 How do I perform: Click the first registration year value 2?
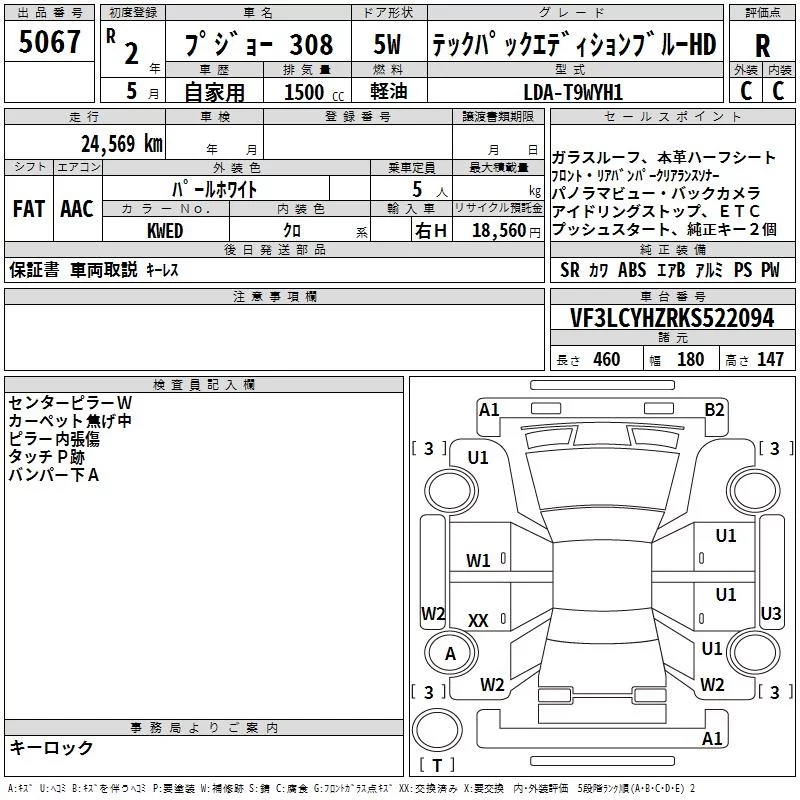(x=132, y=54)
